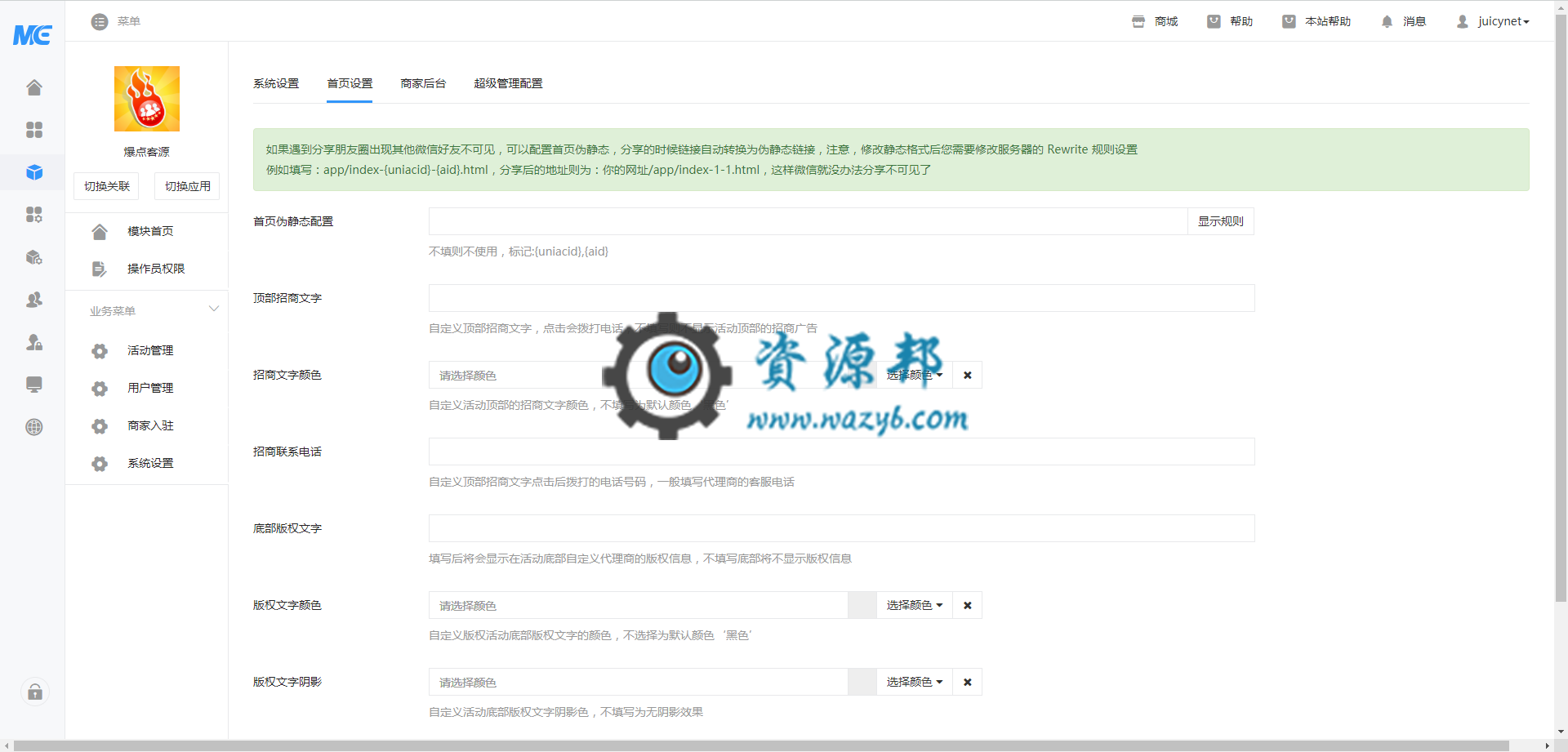The image size is (1568, 752).
Task: Click the 版权文字颜色 color preview swatch
Action: click(x=862, y=606)
